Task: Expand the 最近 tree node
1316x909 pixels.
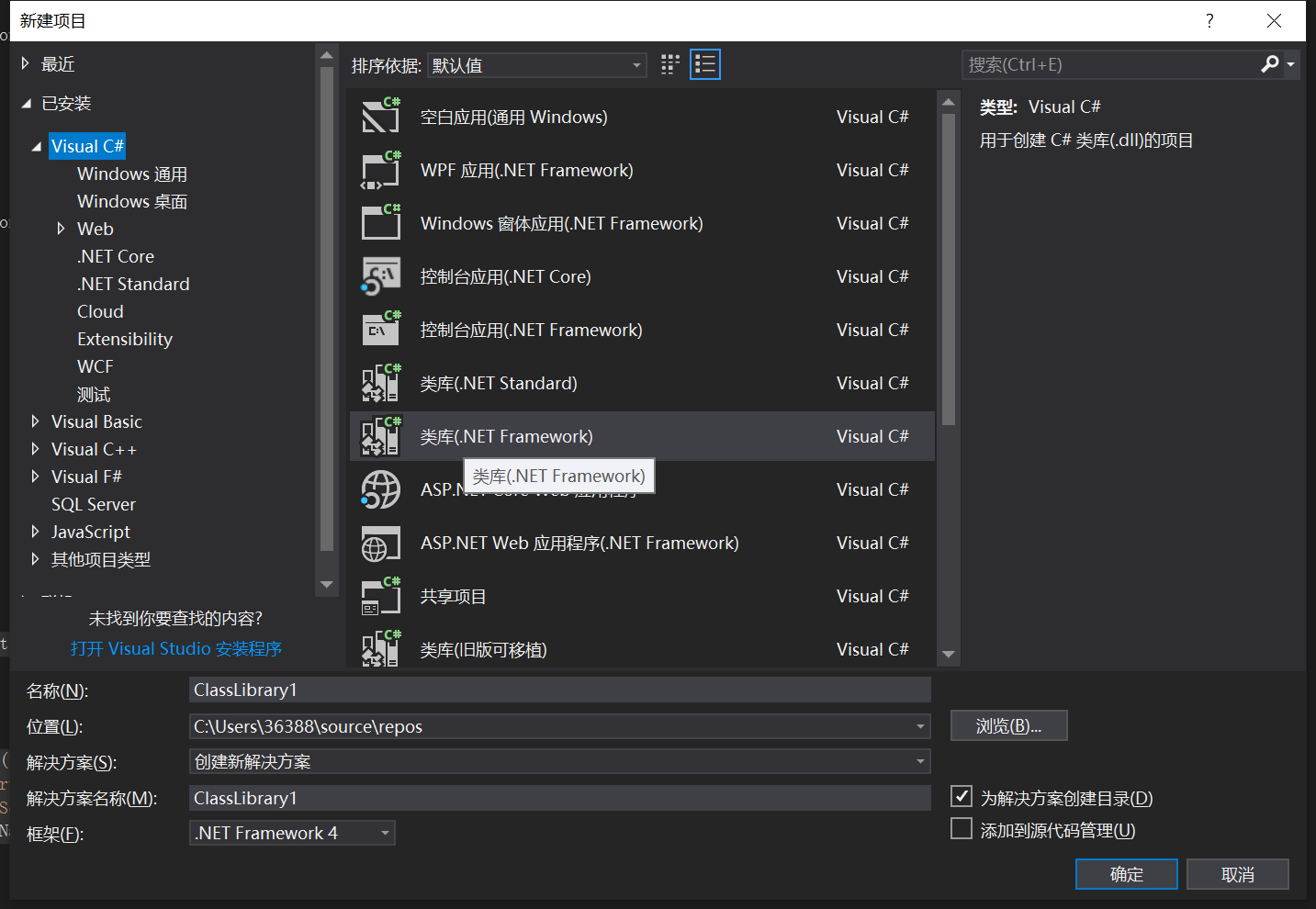Action: coord(26,63)
